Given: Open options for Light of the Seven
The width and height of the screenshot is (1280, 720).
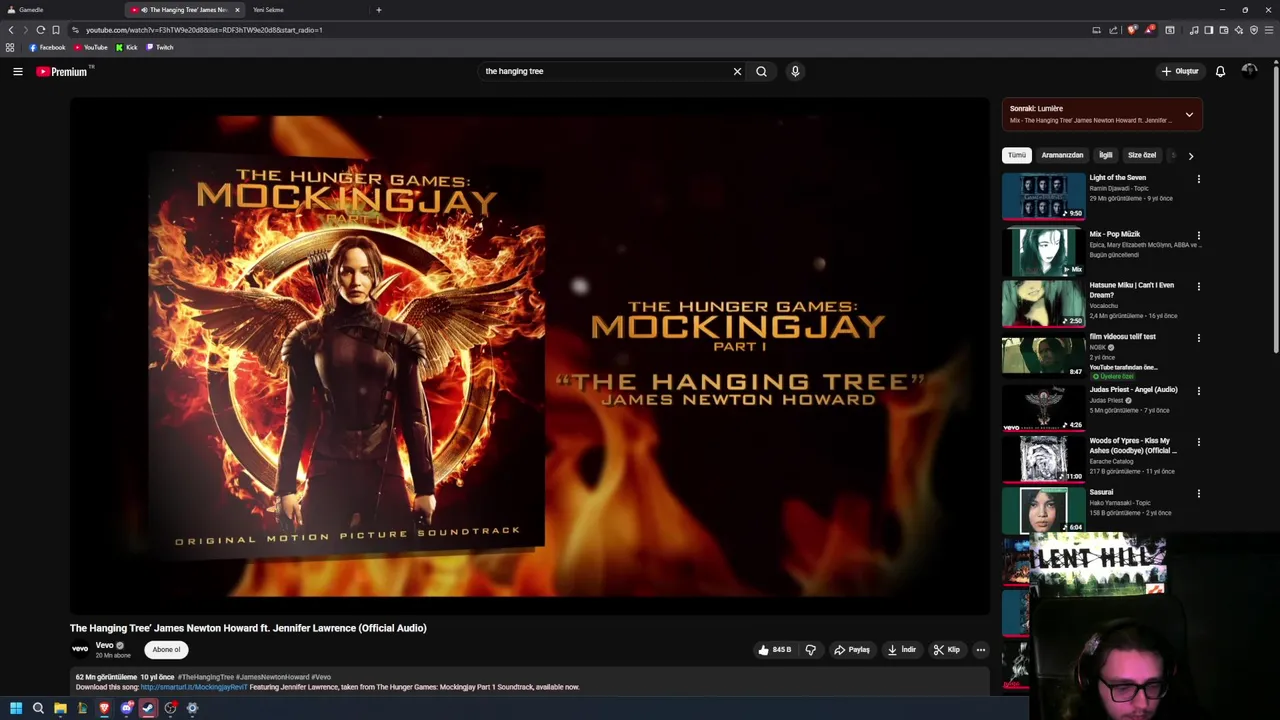Looking at the screenshot, I should click(1198, 179).
